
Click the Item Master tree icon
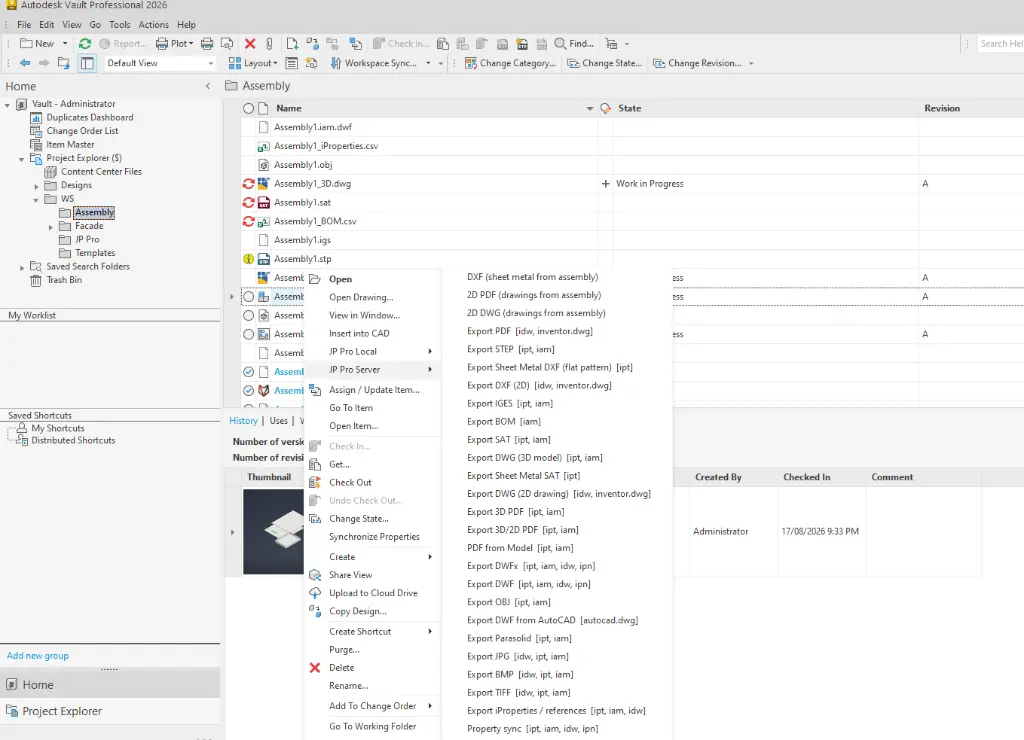(37, 144)
